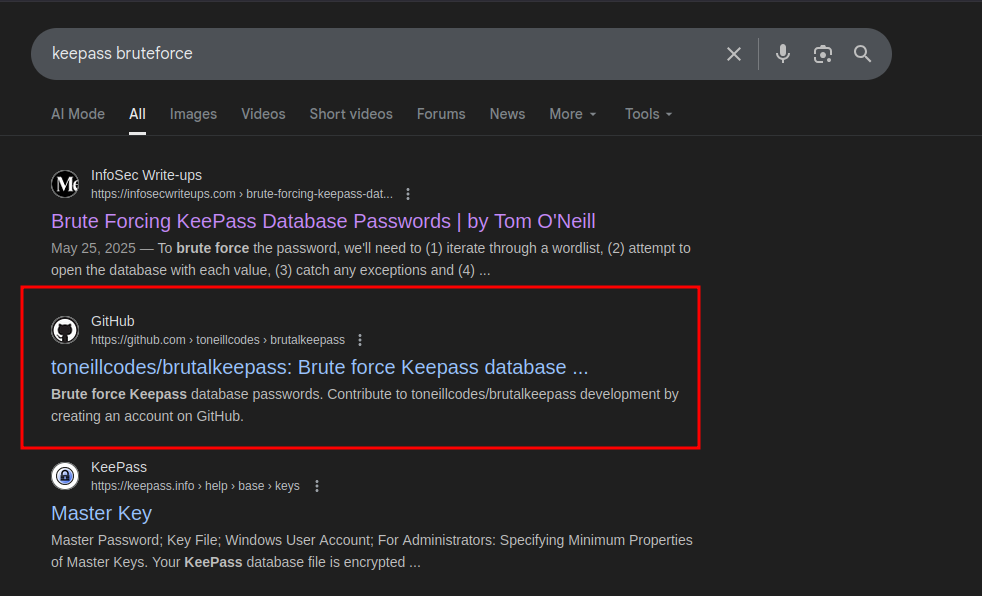The width and height of the screenshot is (982, 596).
Task: Open the toneillcodes/brutalkeepass GitHub link
Action: [319, 367]
